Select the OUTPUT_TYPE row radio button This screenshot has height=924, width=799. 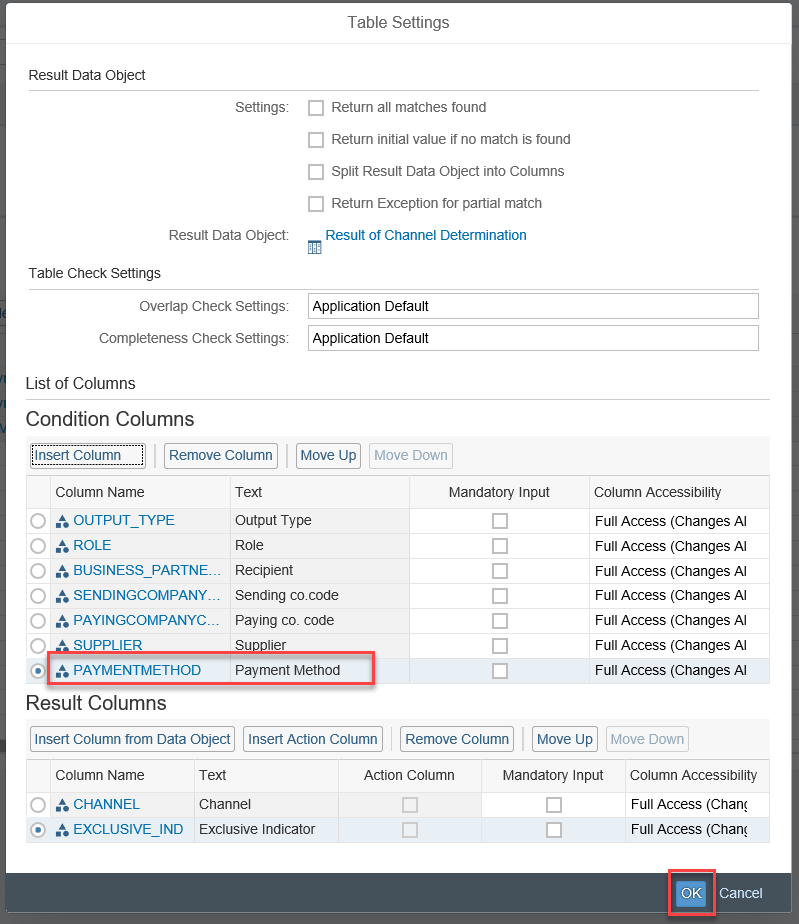pyautogui.click(x=38, y=521)
